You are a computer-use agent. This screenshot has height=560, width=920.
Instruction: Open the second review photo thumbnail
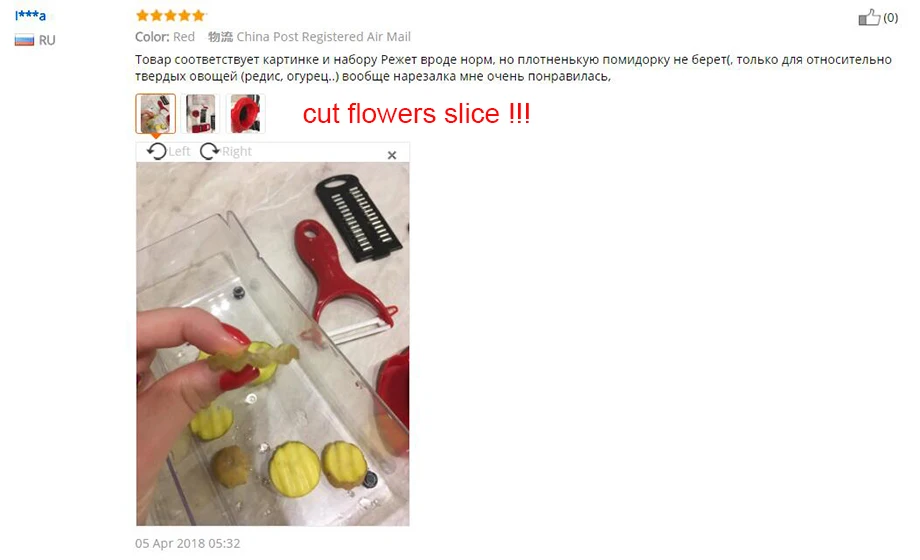201,113
